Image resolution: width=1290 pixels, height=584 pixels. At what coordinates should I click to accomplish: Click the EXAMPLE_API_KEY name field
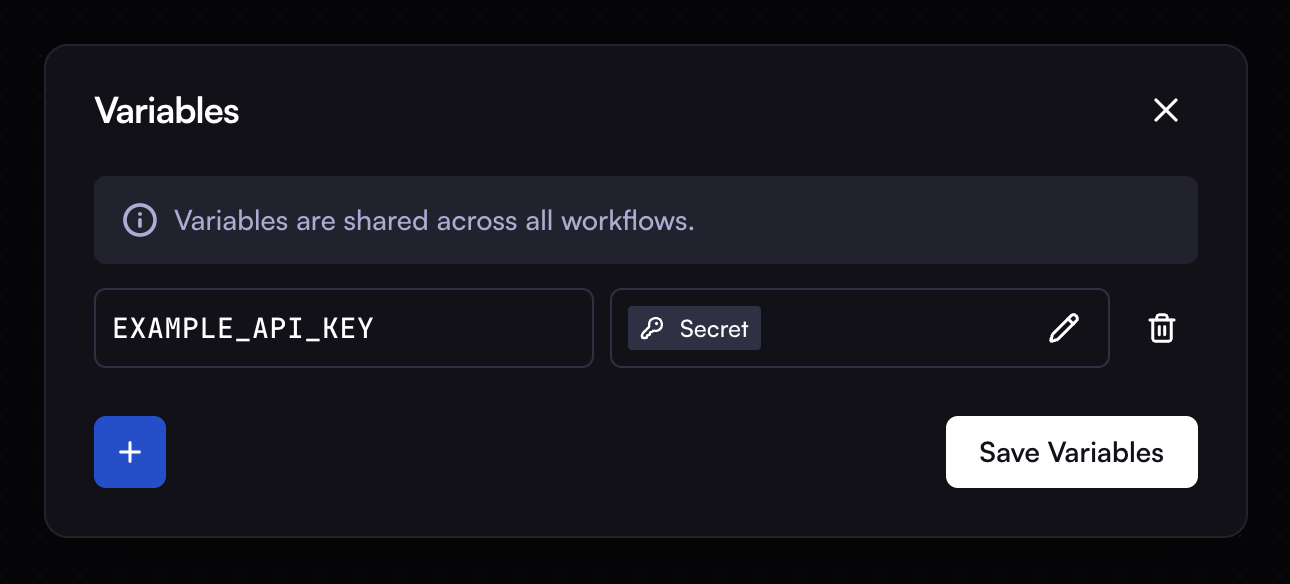[x=344, y=328]
